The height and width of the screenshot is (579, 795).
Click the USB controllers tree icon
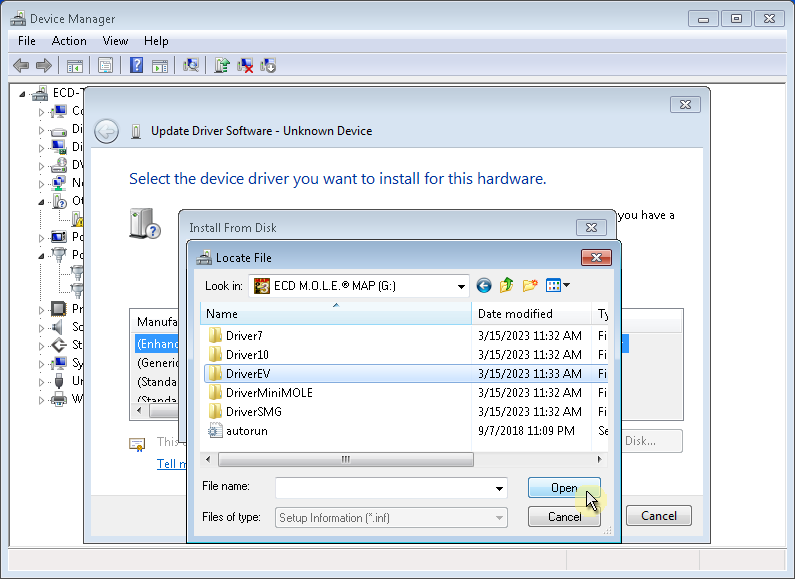59,381
